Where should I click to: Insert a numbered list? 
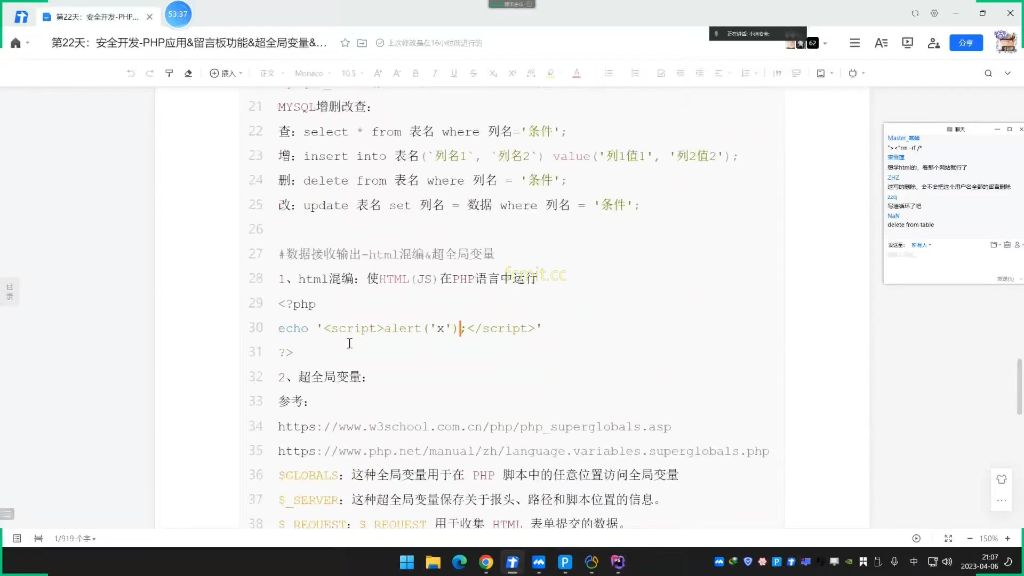point(634,73)
